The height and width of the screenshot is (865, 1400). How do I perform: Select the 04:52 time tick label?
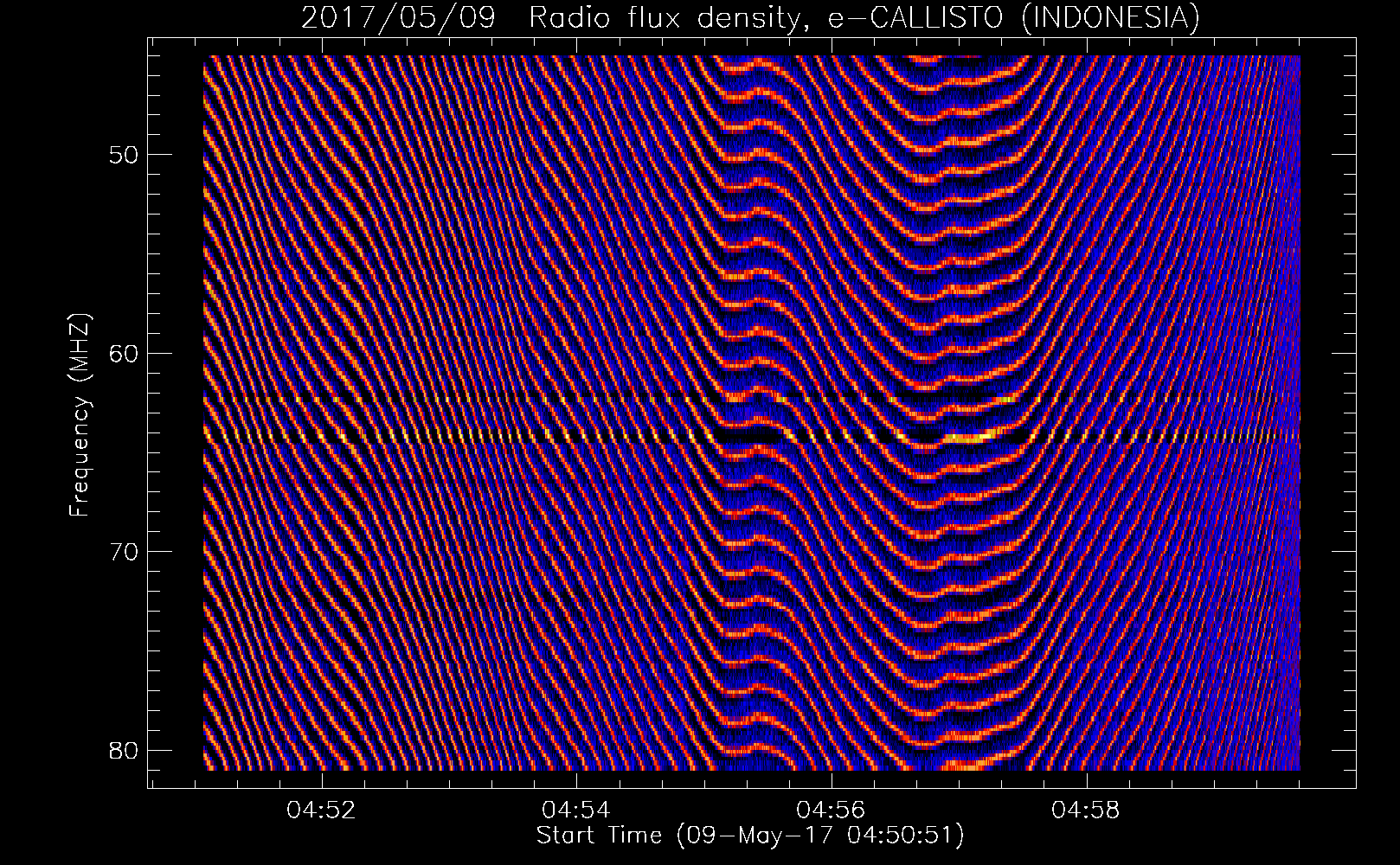(323, 811)
